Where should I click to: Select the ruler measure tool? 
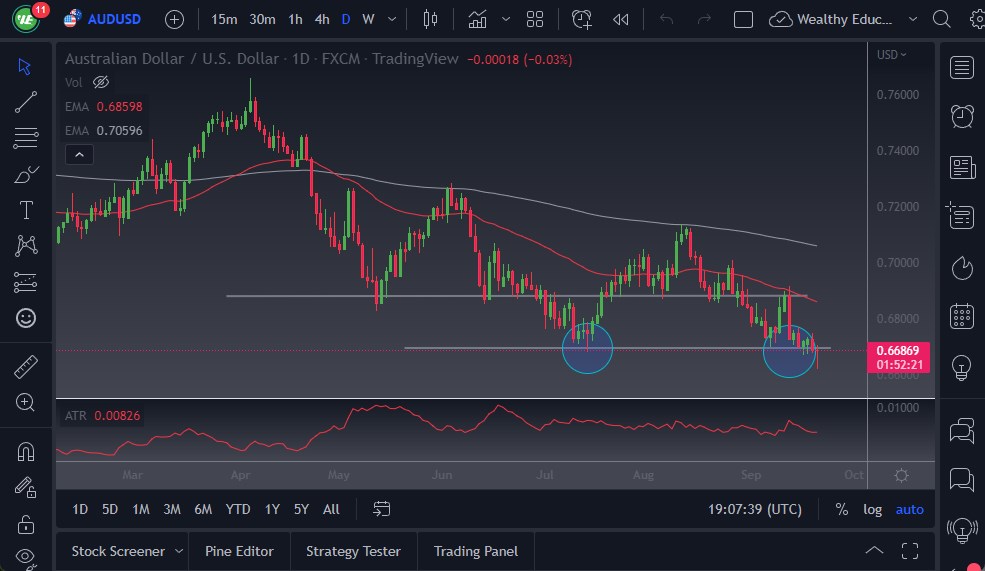point(27,368)
